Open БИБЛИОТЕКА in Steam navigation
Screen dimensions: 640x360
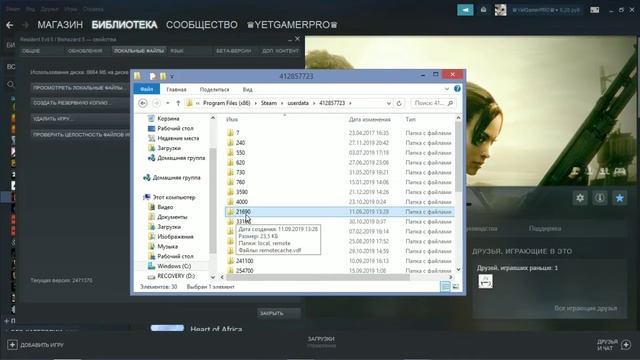pyautogui.click(x=124, y=25)
